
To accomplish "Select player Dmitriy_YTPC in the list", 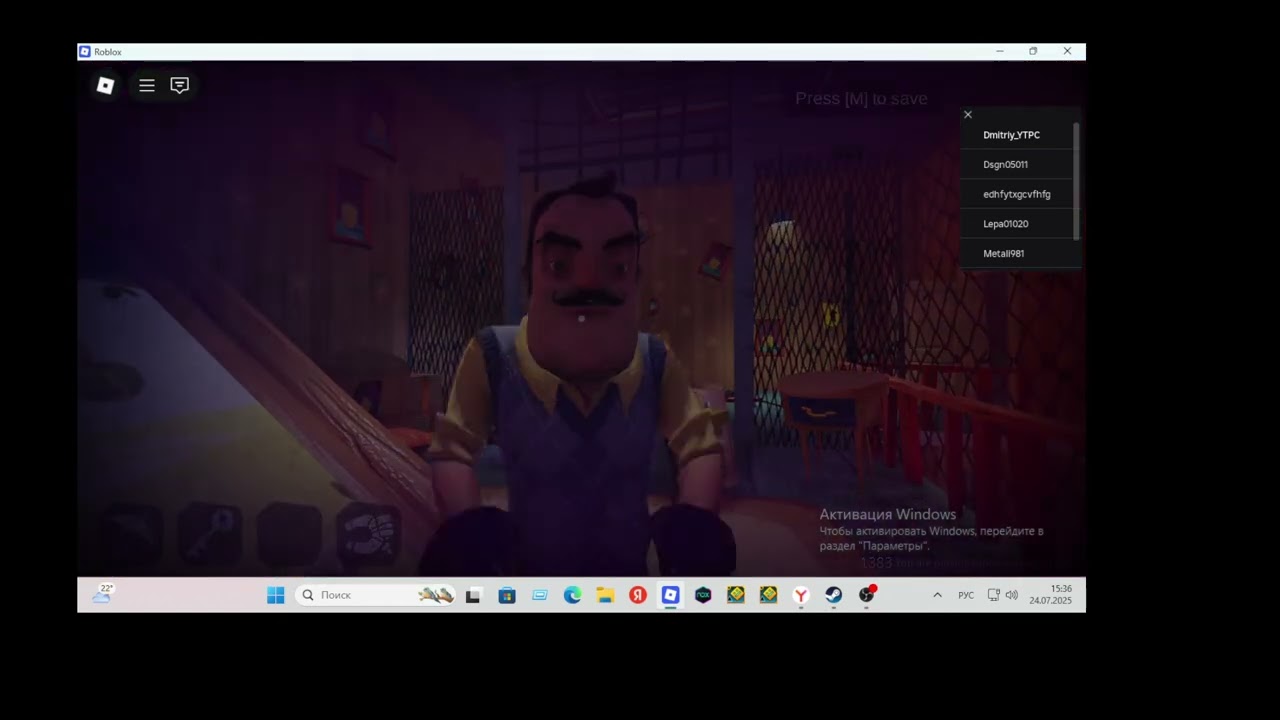I will (1016, 135).
